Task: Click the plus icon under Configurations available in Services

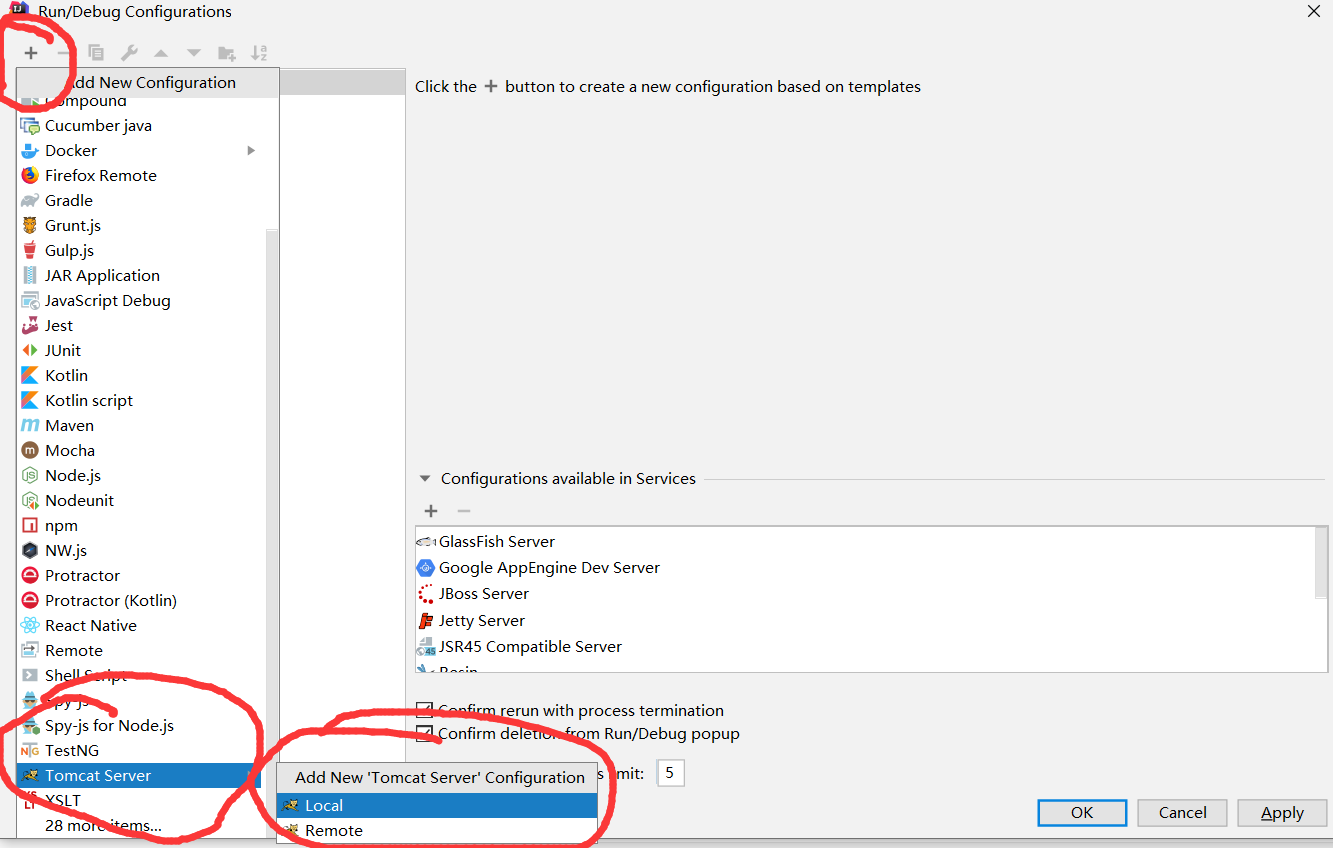Action: click(x=430, y=511)
